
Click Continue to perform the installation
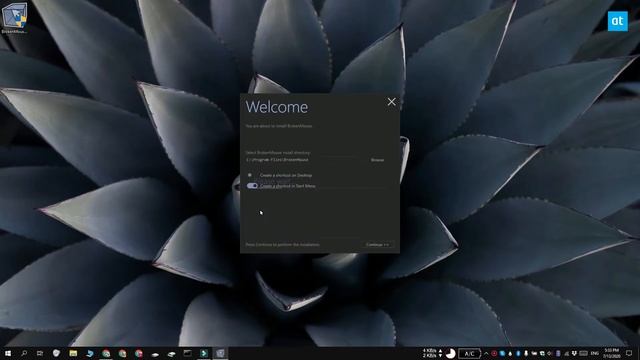[377, 244]
